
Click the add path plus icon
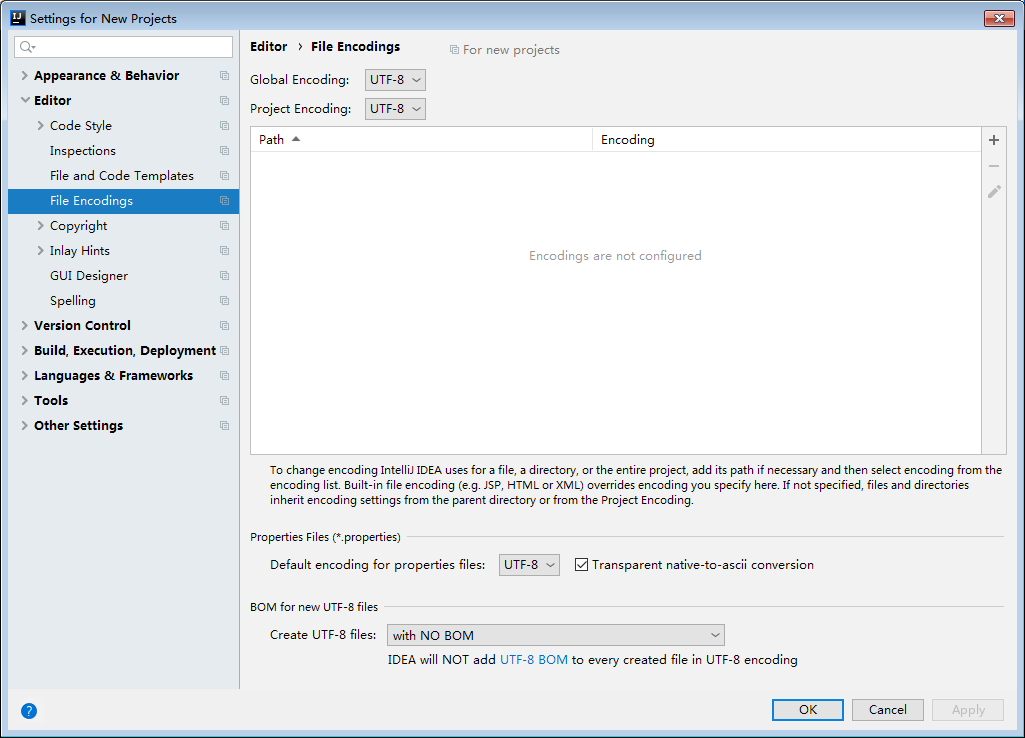pos(994,140)
